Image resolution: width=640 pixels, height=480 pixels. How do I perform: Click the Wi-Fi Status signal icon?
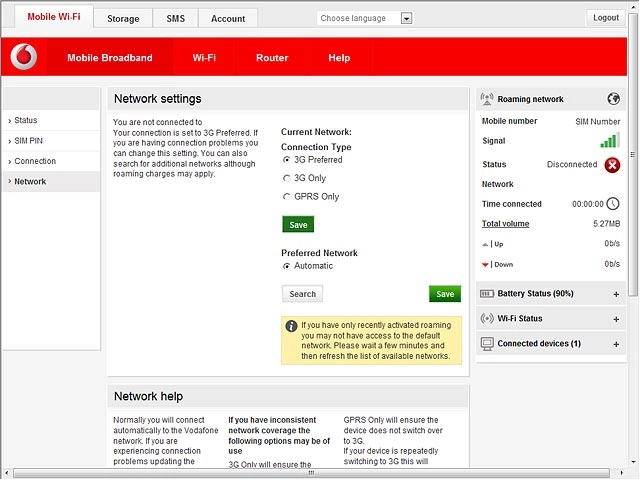(x=487, y=318)
